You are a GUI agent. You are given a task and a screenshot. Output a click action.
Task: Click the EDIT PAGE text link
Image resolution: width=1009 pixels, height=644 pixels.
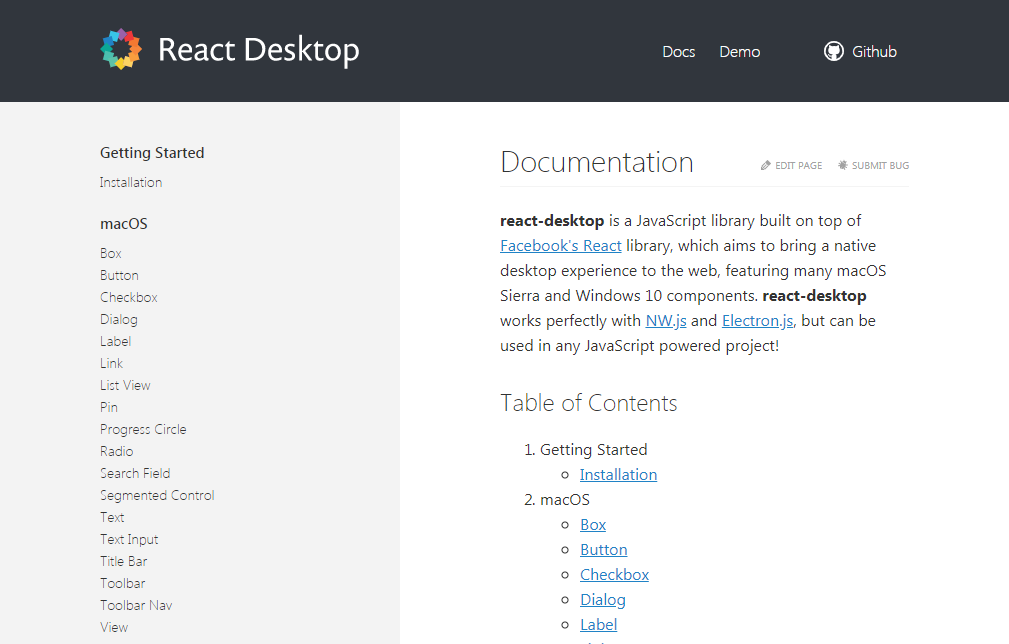[798, 165]
